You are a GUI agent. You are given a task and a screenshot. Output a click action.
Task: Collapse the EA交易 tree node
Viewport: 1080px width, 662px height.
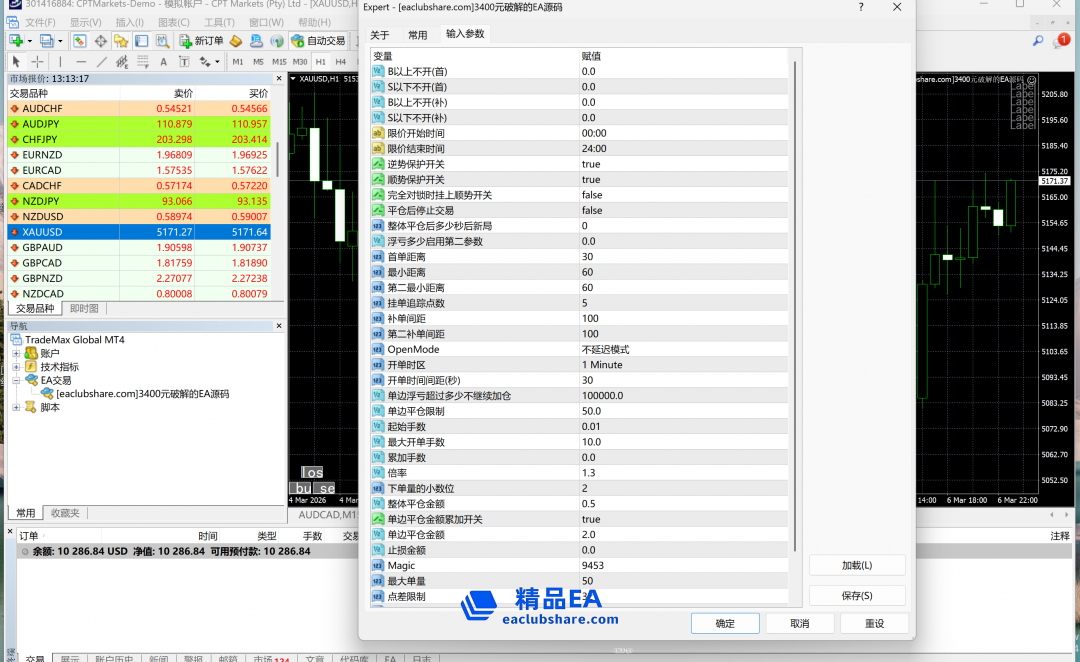16,381
